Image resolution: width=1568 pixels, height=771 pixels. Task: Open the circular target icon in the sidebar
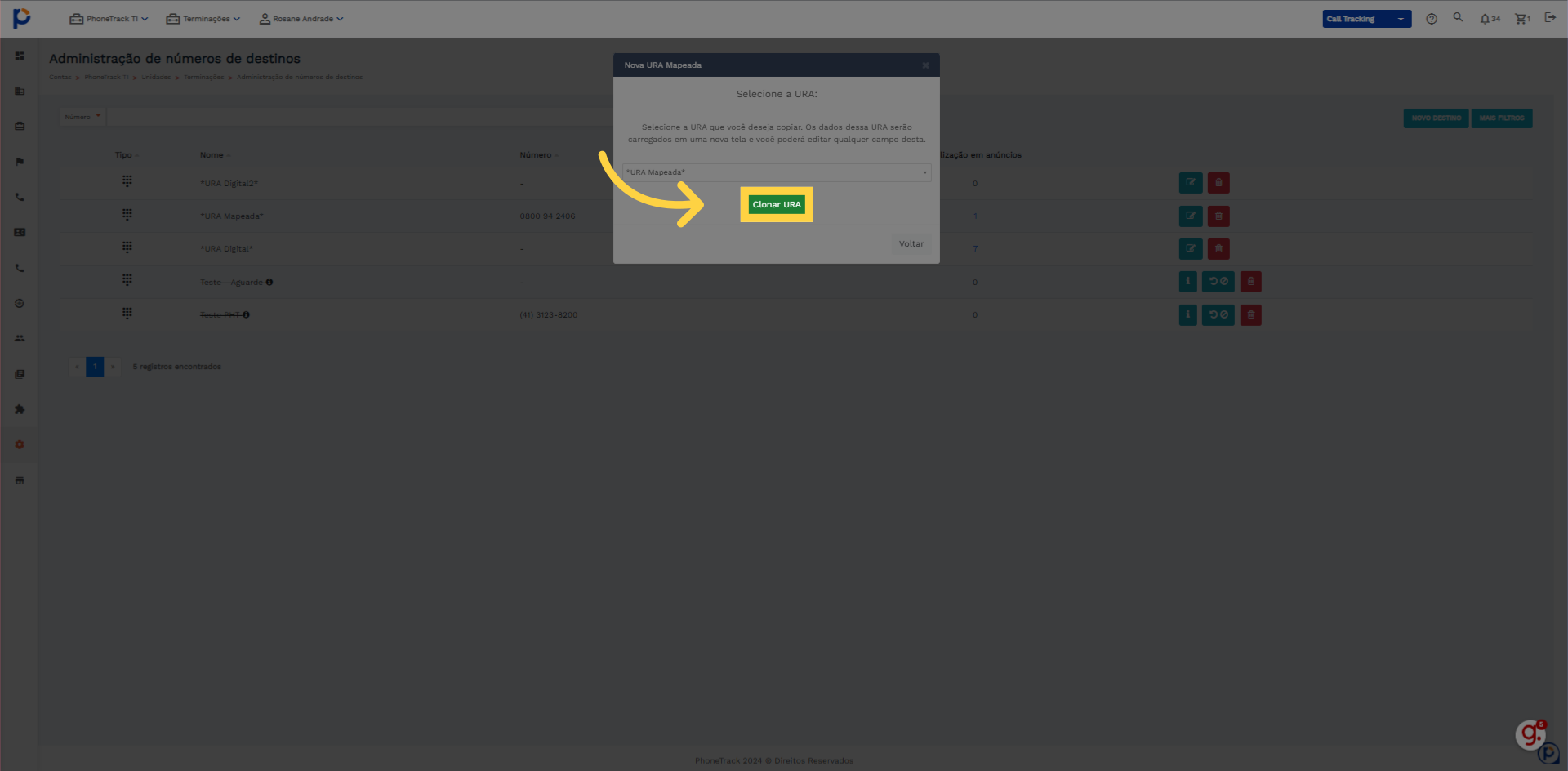[20, 303]
